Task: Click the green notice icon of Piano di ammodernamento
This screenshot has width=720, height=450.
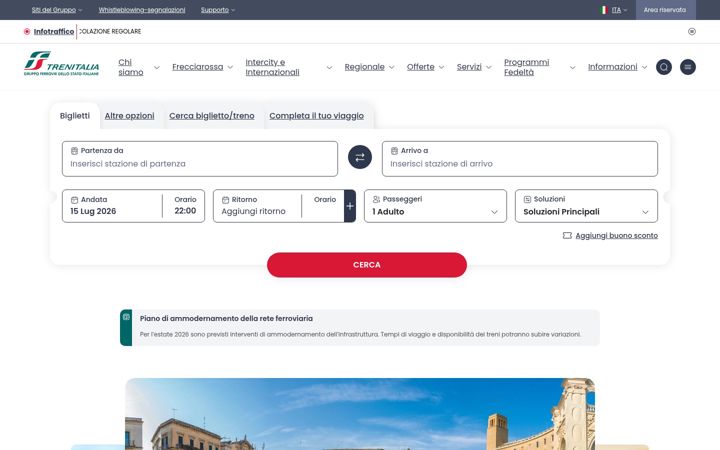Action: pyautogui.click(x=126, y=317)
